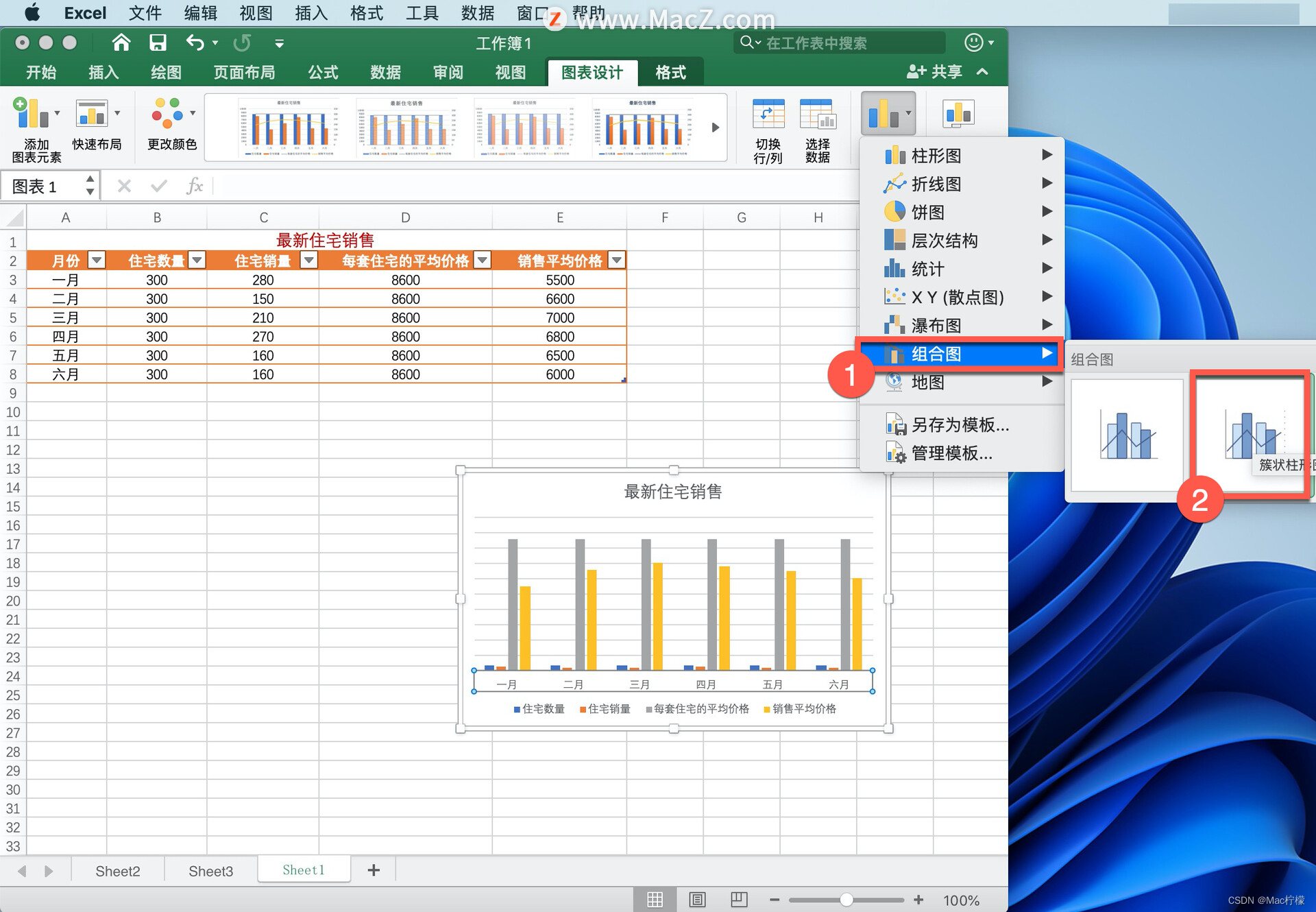Switch to 公式 ribbon tab
Viewport: 1316px width, 912px height.
pyautogui.click(x=323, y=73)
